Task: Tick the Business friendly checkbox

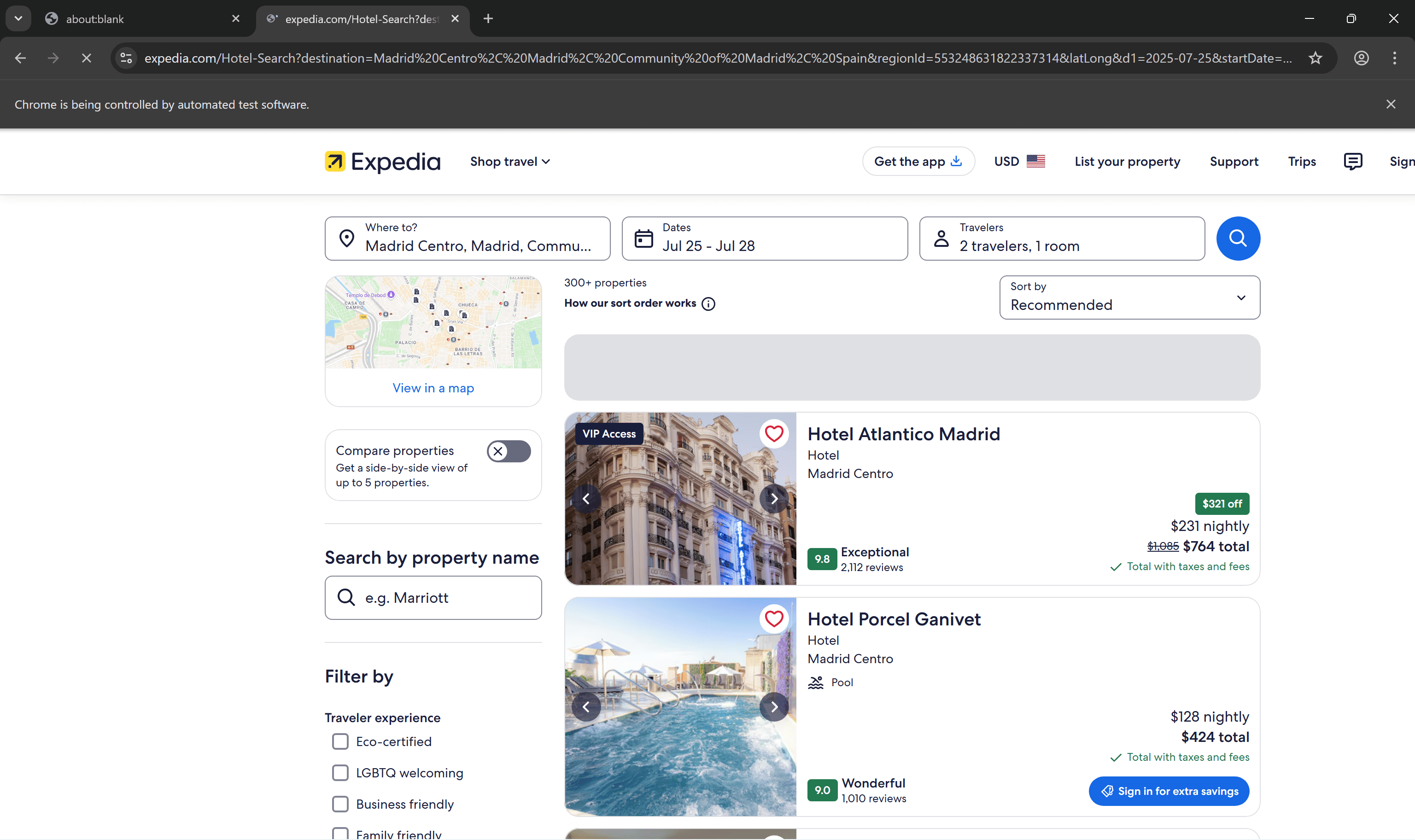Action: (340, 805)
